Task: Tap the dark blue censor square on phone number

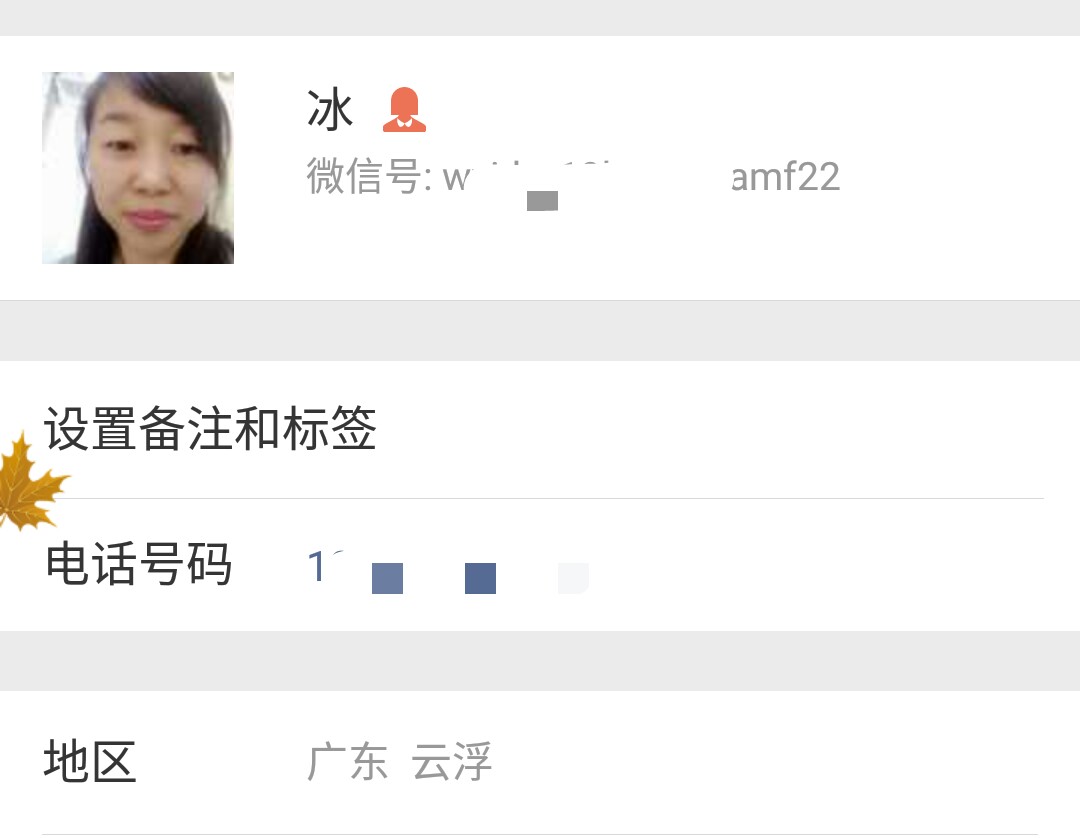Action: (x=480, y=578)
